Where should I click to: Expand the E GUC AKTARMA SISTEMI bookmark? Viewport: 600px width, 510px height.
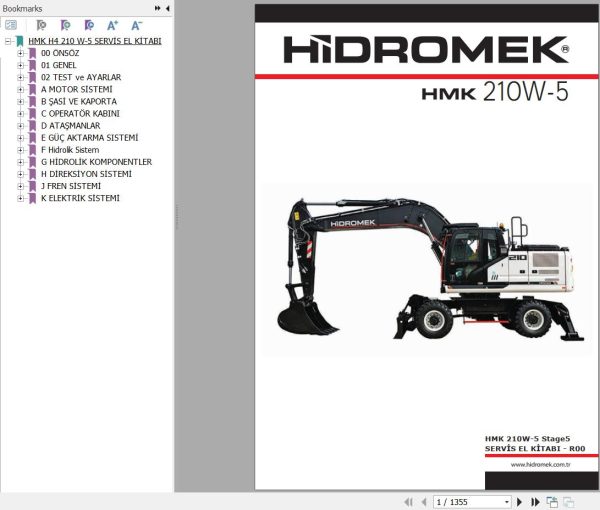[x=21, y=138]
